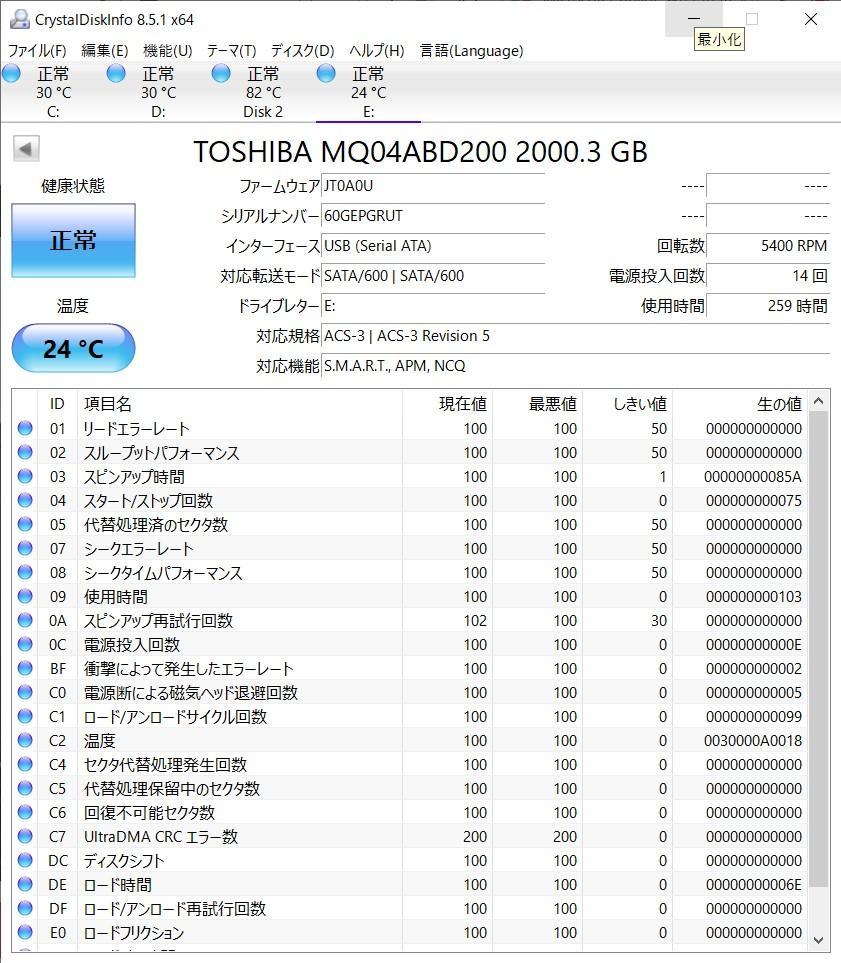Open the ヘルプ(H) menu
The height and width of the screenshot is (963, 841).
coord(377,50)
